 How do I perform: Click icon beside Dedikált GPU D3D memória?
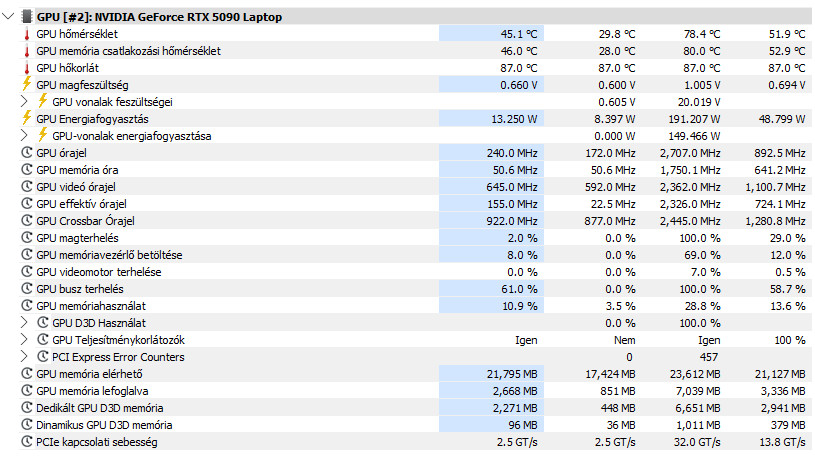[27, 408]
